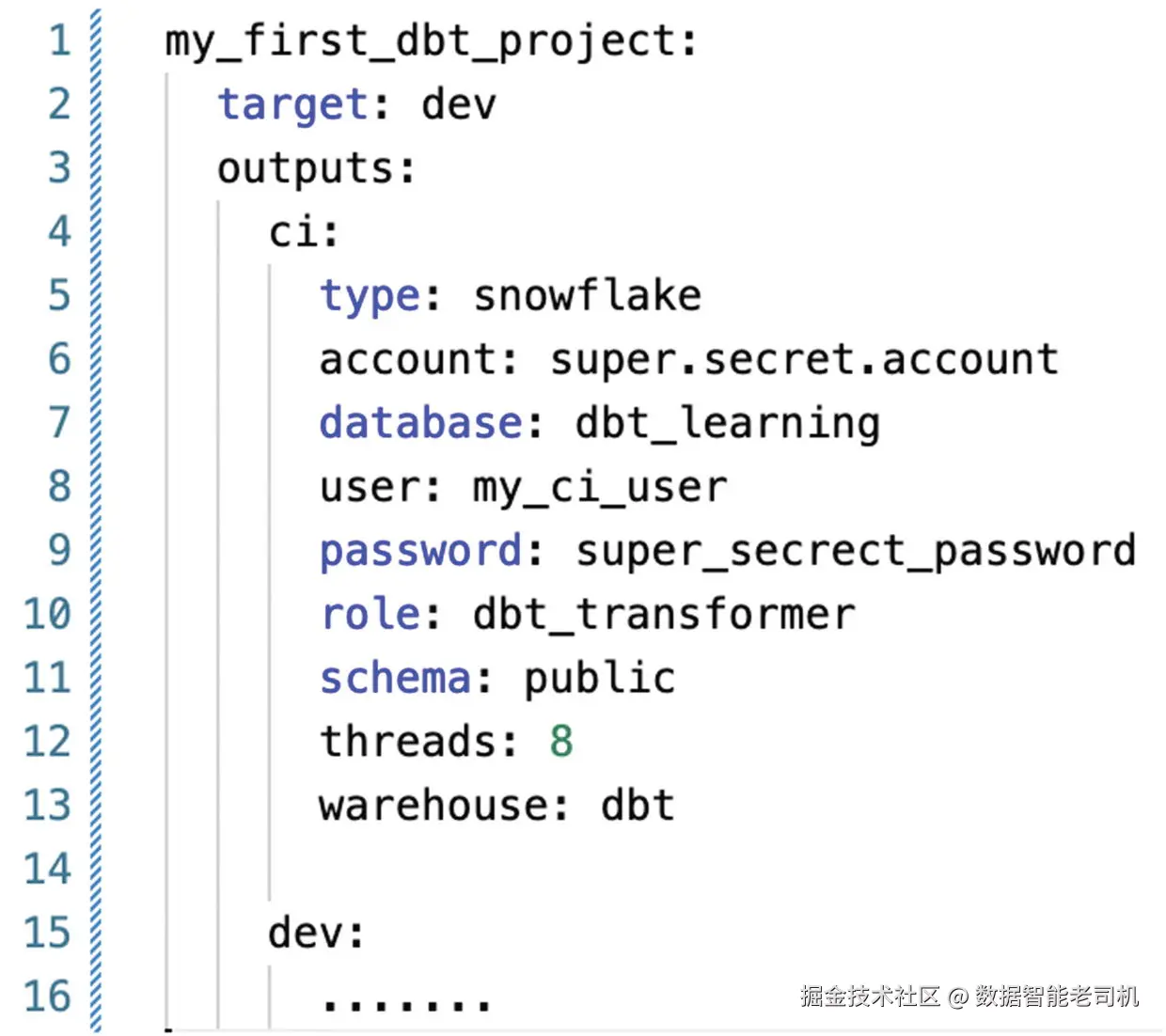Place cursor on outputs key
Viewport: 1166px width, 1036px height.
tap(305, 169)
